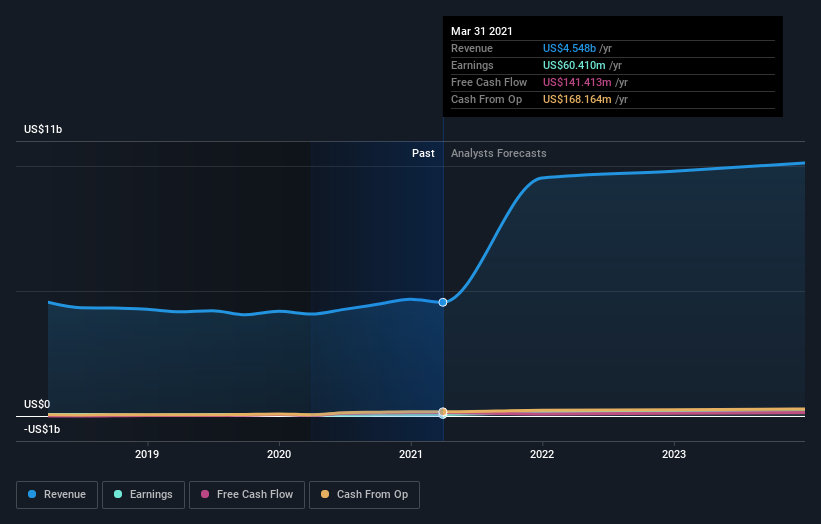This screenshot has width=821, height=524.
Task: Click the US$168.164m cash from op value
Action: (577, 99)
